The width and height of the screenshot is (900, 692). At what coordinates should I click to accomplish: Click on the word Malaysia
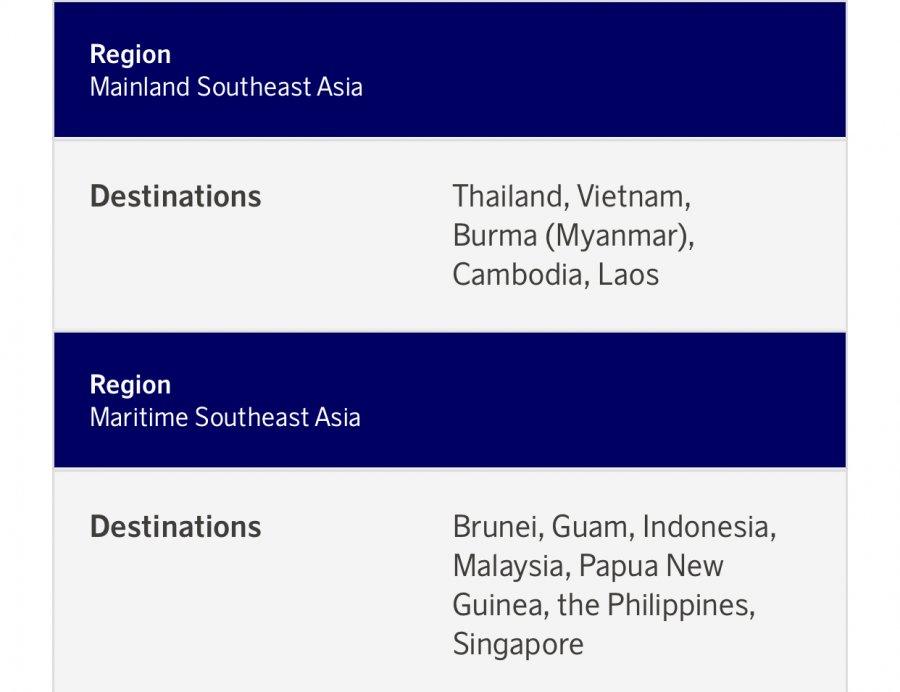[511, 566]
